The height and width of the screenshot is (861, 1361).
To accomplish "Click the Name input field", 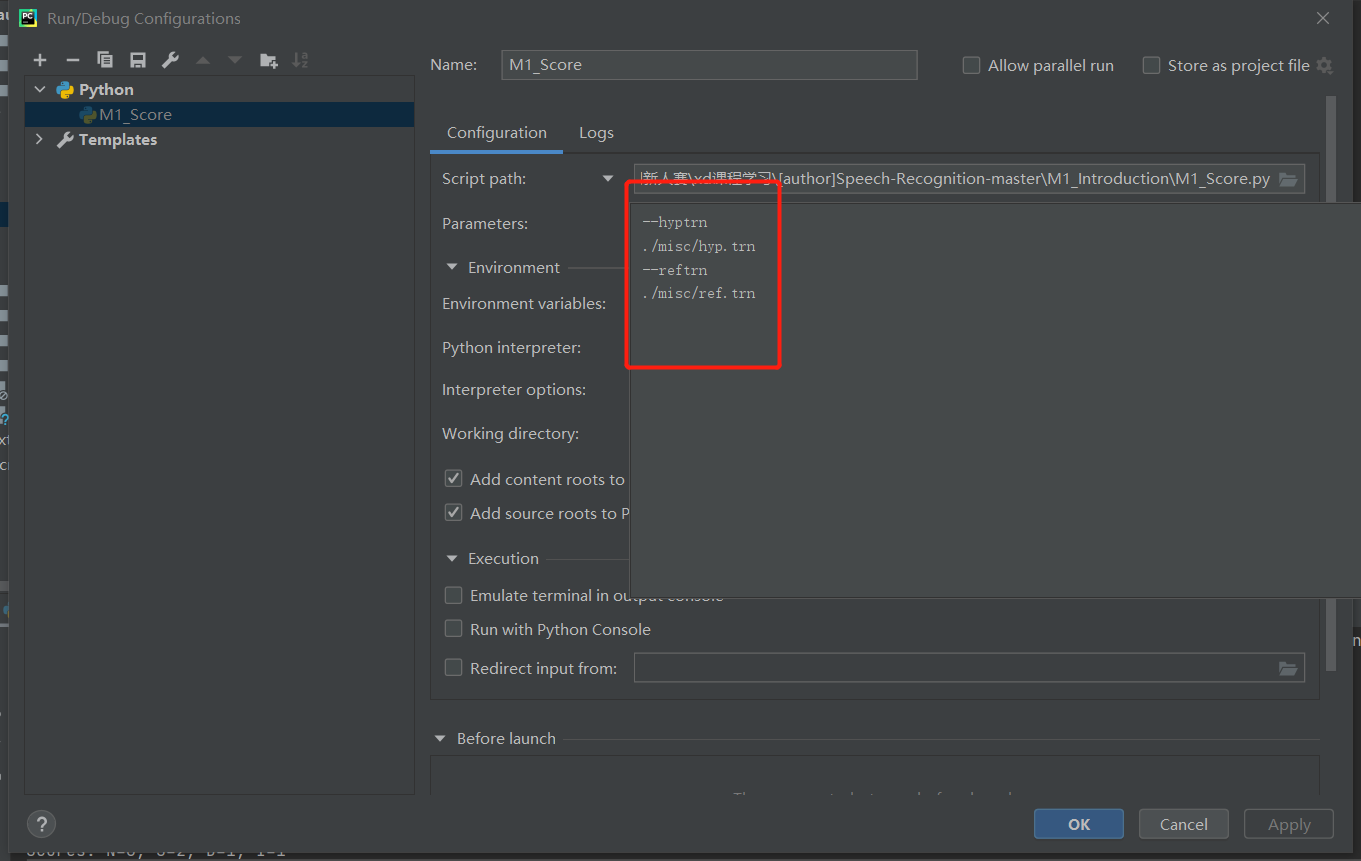I will pyautogui.click(x=709, y=65).
